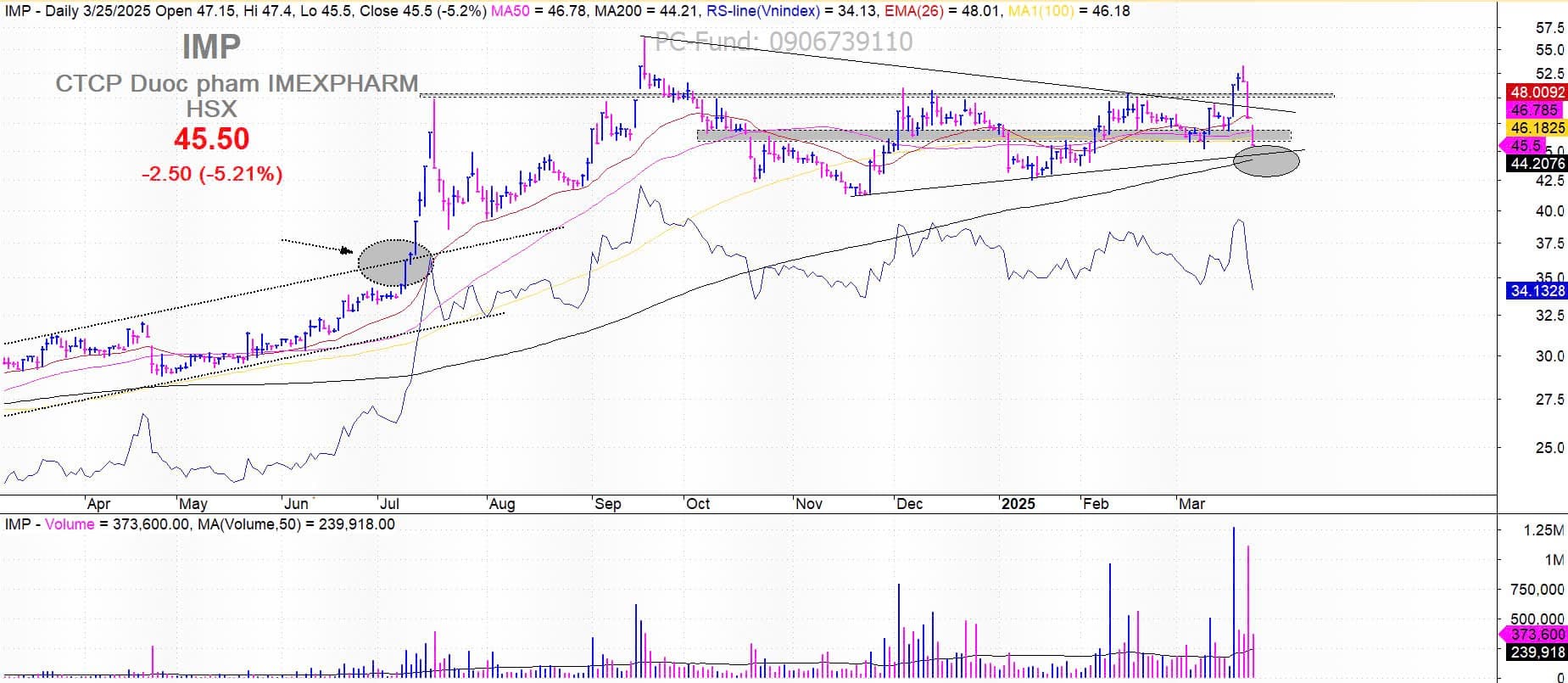Image resolution: width=1568 pixels, height=683 pixels.
Task: Click the '55.0' price axis label
Action: pos(1549,50)
